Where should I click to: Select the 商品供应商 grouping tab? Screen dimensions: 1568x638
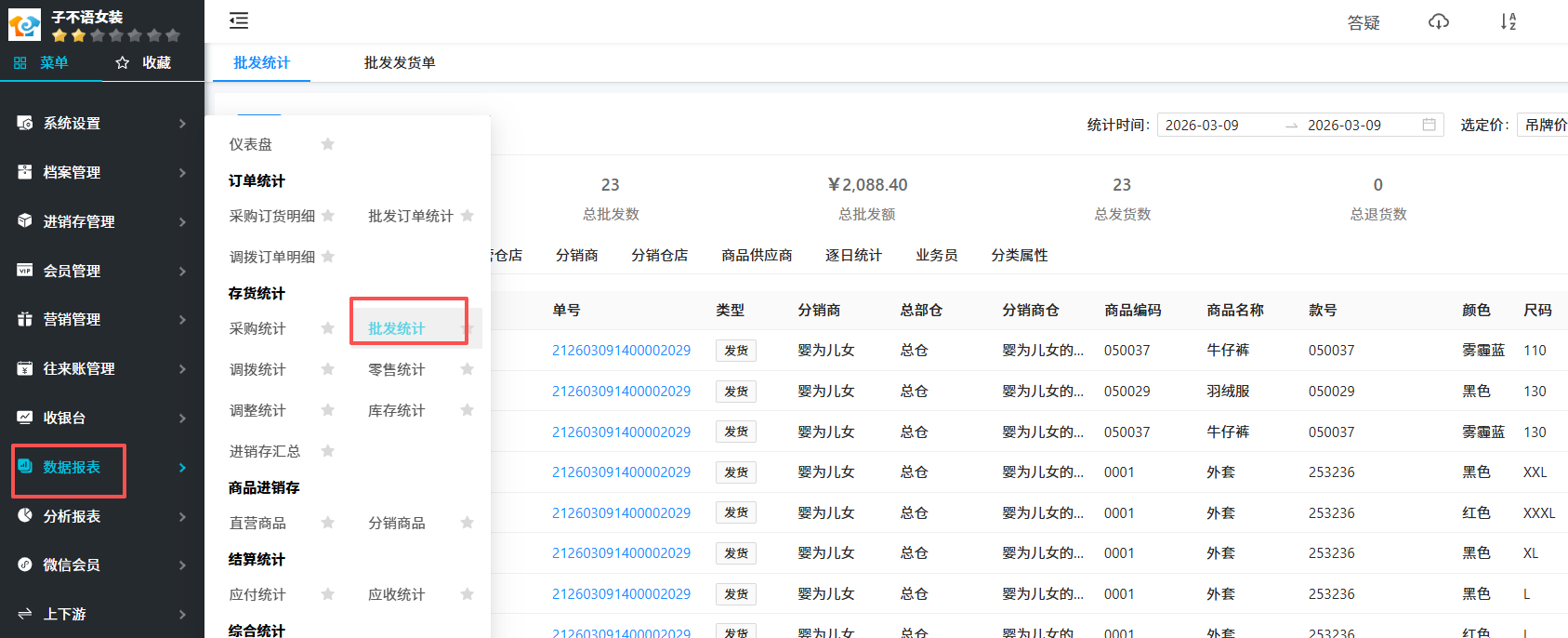(x=757, y=255)
